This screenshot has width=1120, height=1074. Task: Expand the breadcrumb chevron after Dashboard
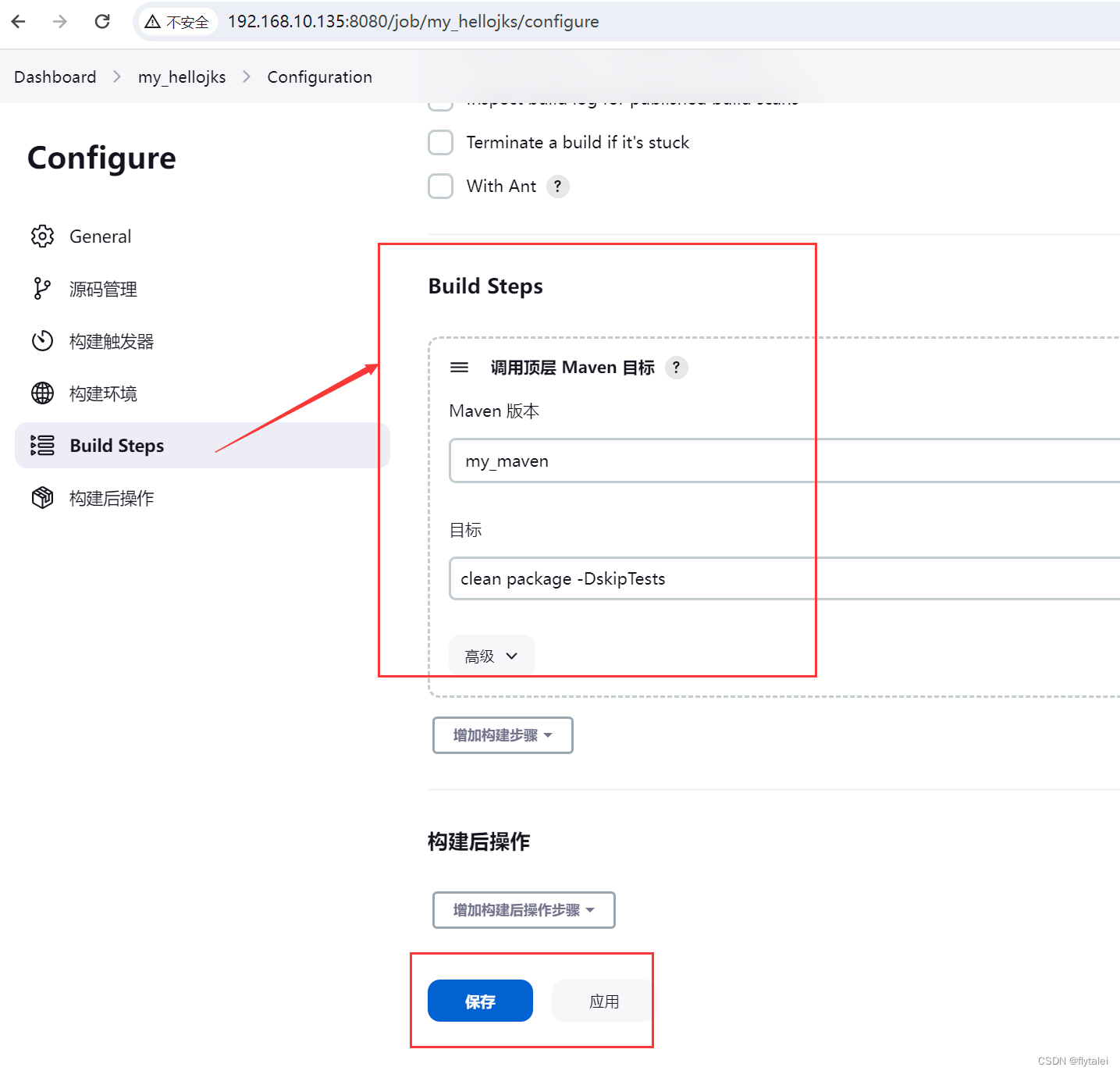(117, 76)
